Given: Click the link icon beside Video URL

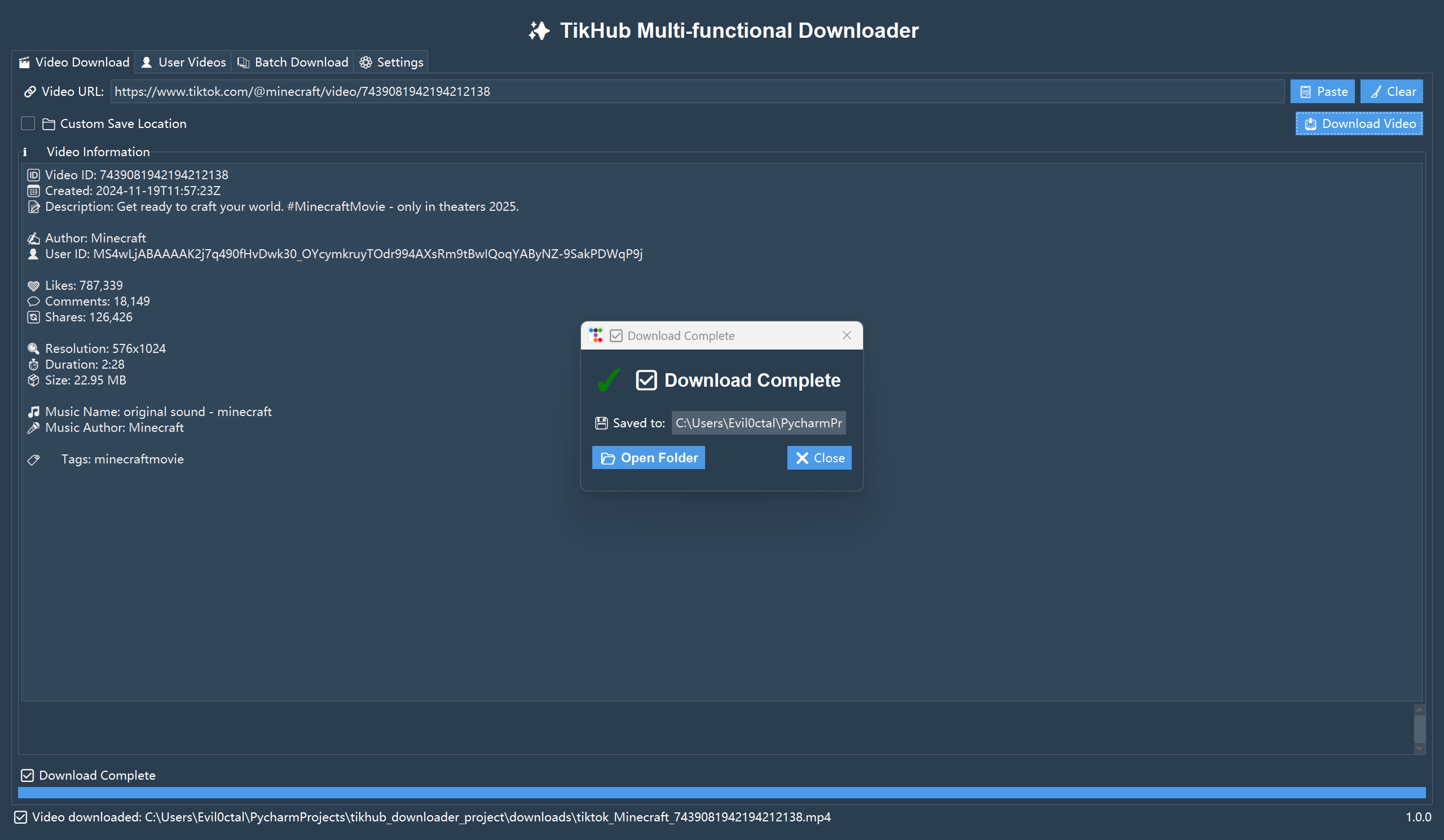Looking at the screenshot, I should click(30, 92).
